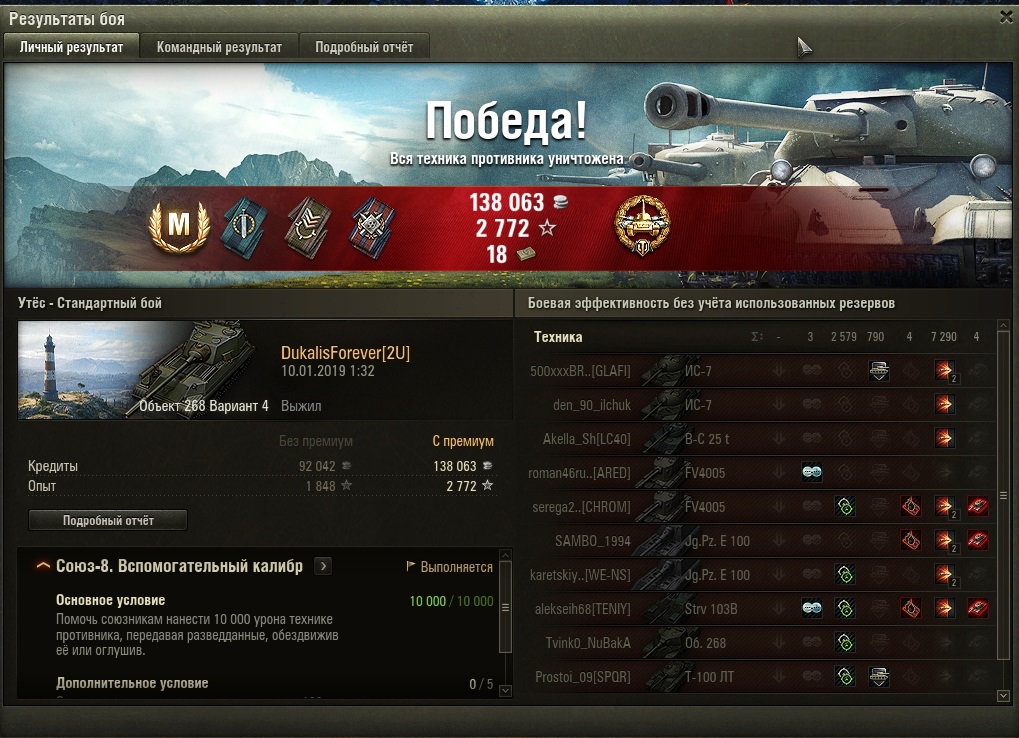The height and width of the screenshot is (738, 1019).
Task: Click the Объект 268 Вариант 4 tank thumbnail
Action: [x=144, y=370]
